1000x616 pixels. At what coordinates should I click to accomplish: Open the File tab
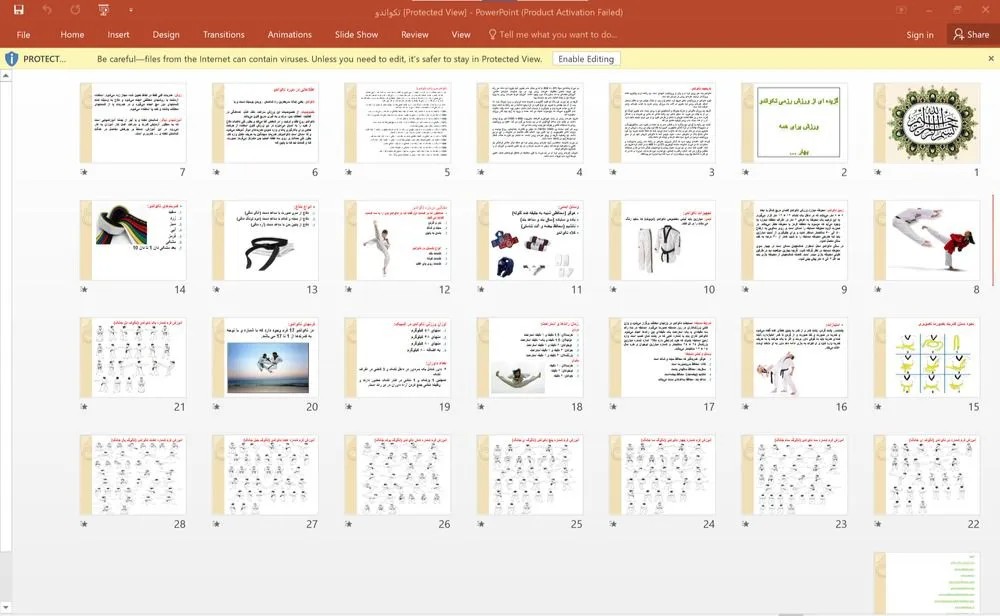click(x=24, y=34)
